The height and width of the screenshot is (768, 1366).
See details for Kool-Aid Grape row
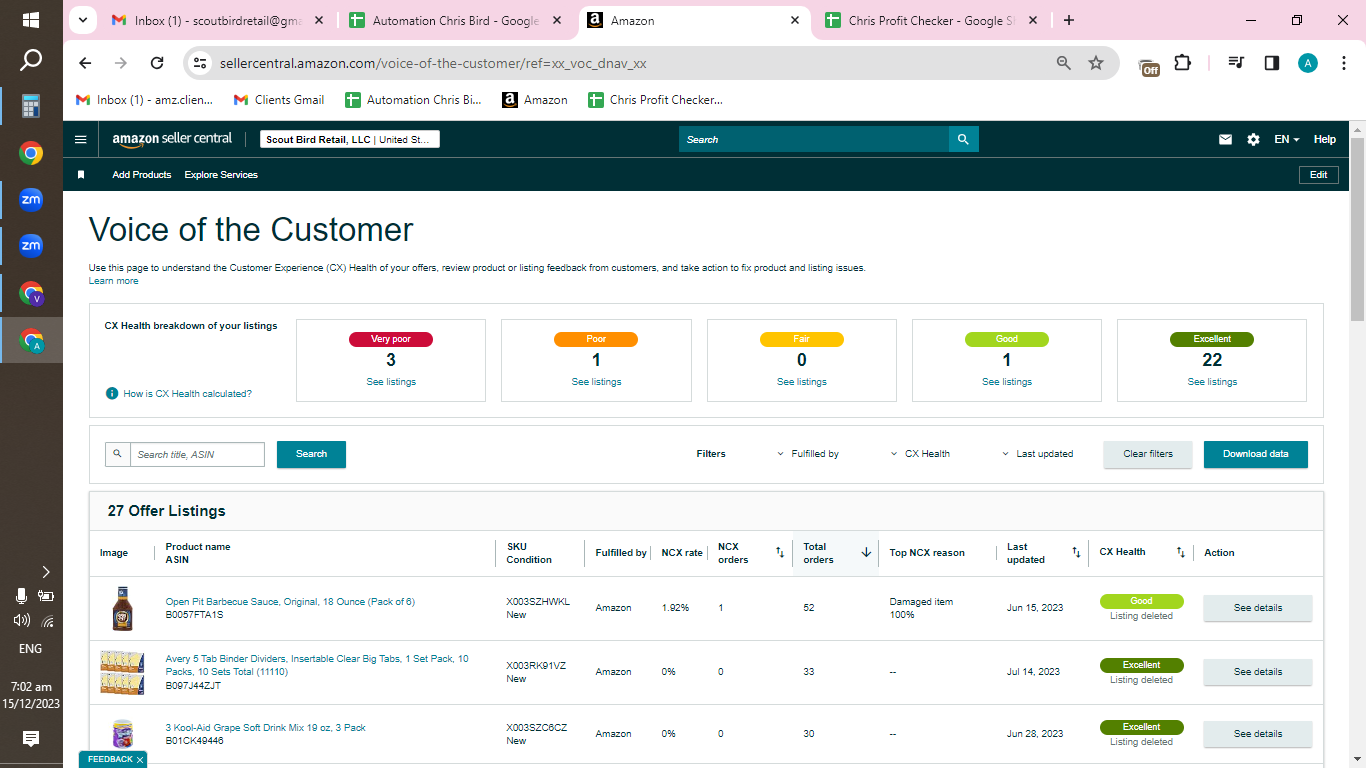click(1257, 734)
